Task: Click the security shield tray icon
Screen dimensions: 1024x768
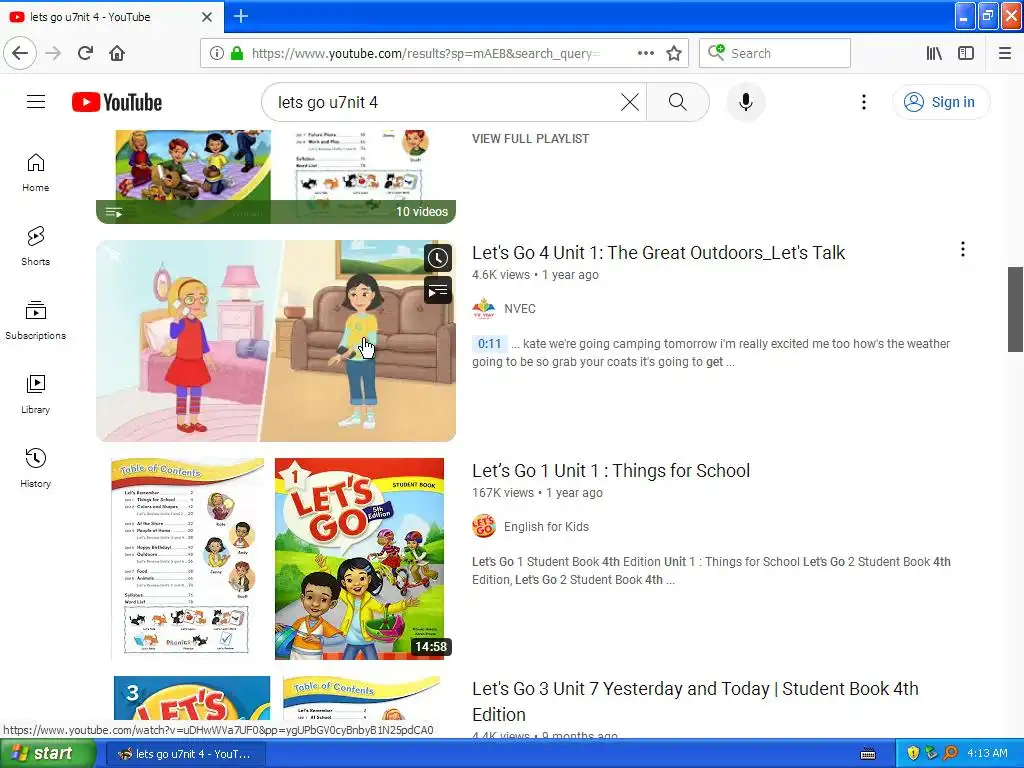Action: click(x=913, y=753)
